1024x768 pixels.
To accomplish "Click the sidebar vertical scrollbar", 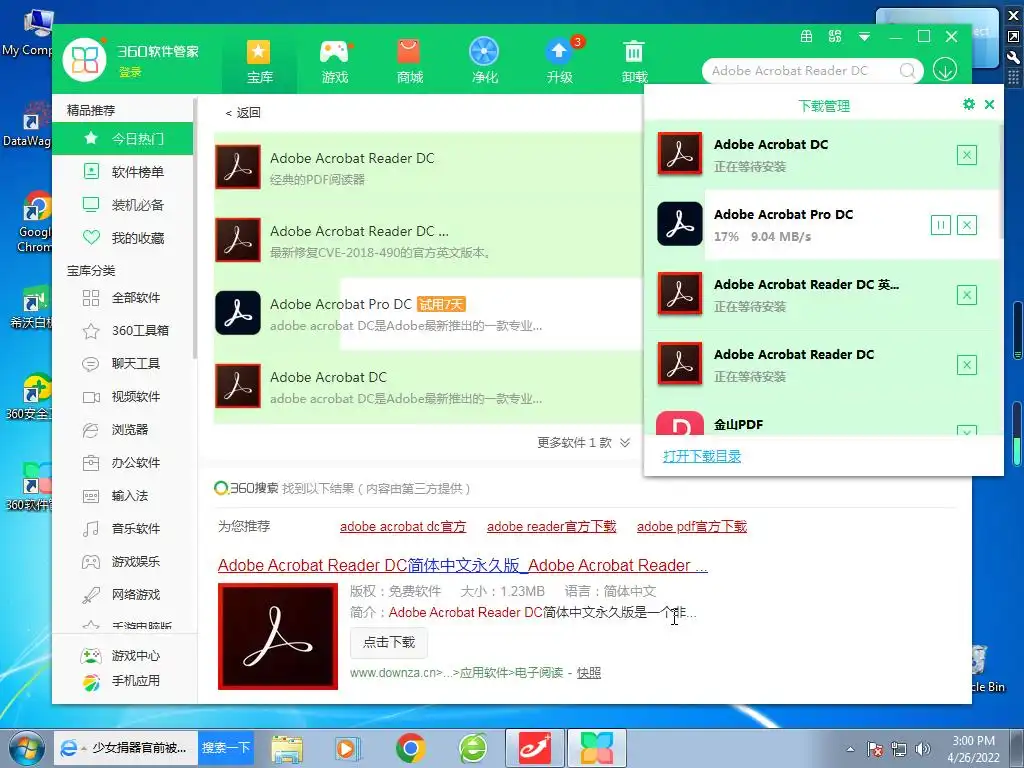I will point(195,229).
